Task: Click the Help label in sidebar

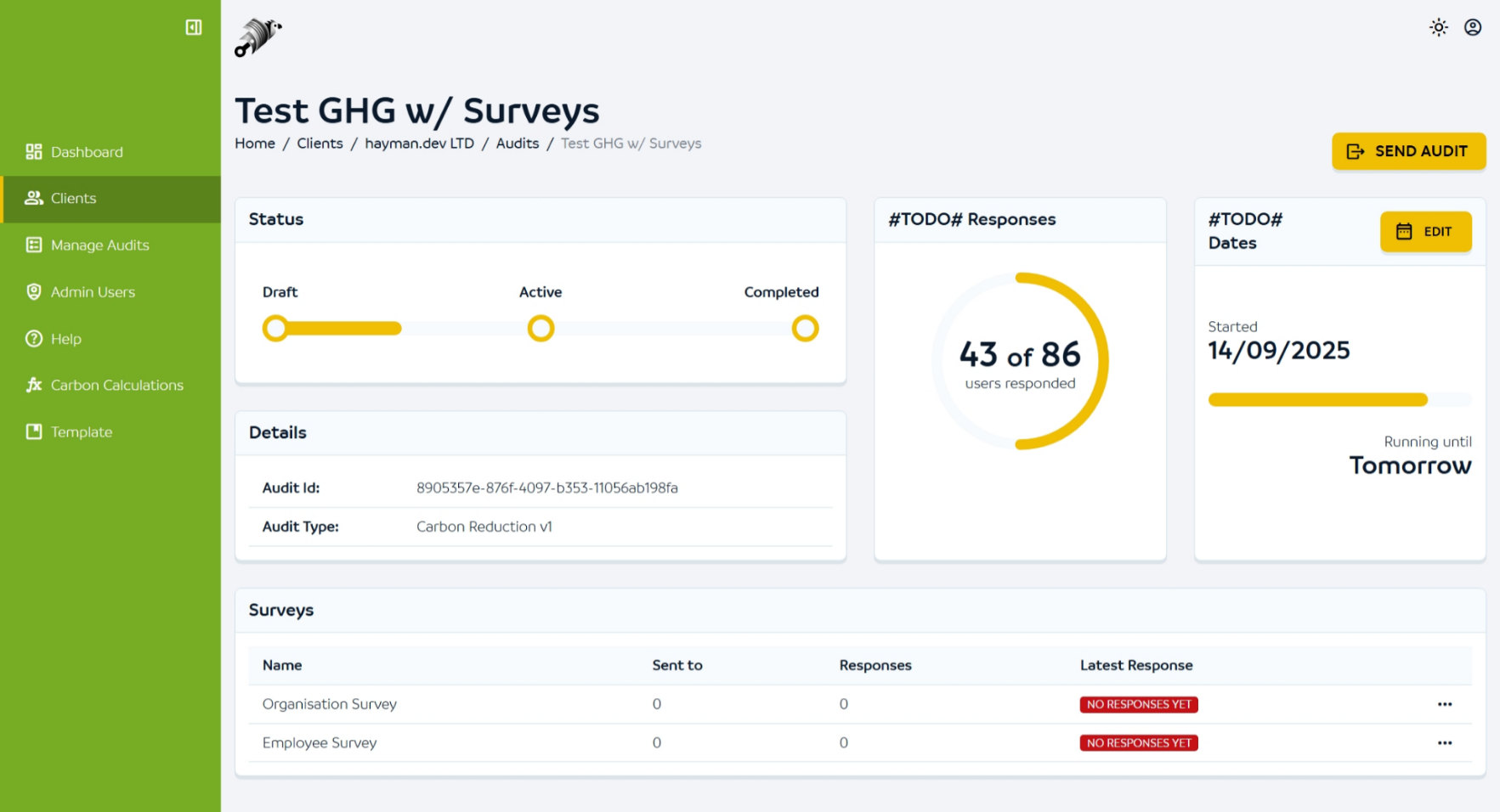Action: pyautogui.click(x=66, y=339)
